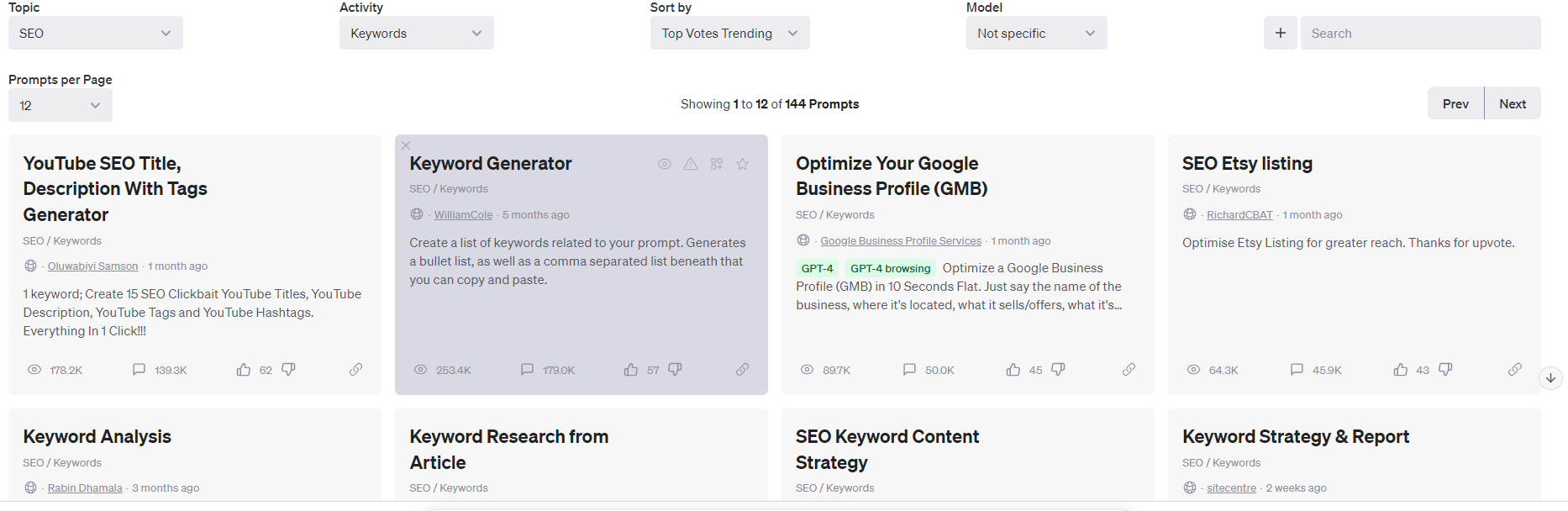The width and height of the screenshot is (1568, 511).
Task: Upvote the Optimize Your Google Business Profile prompt
Action: pyautogui.click(x=1013, y=370)
